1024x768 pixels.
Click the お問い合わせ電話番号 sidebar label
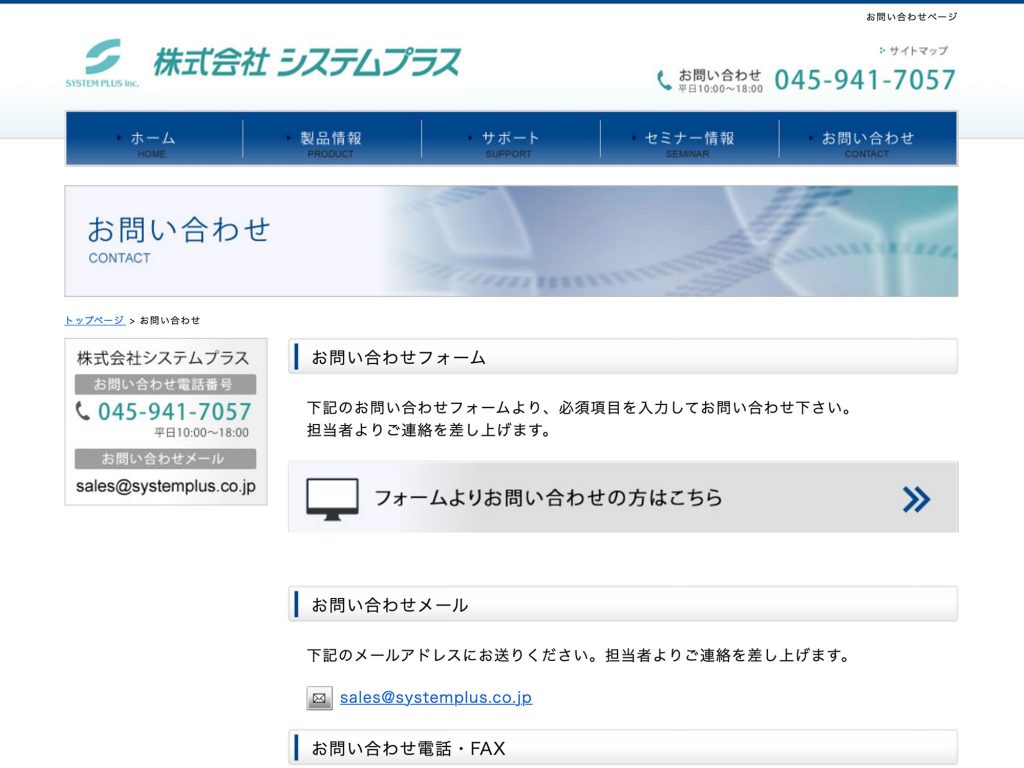(165, 384)
